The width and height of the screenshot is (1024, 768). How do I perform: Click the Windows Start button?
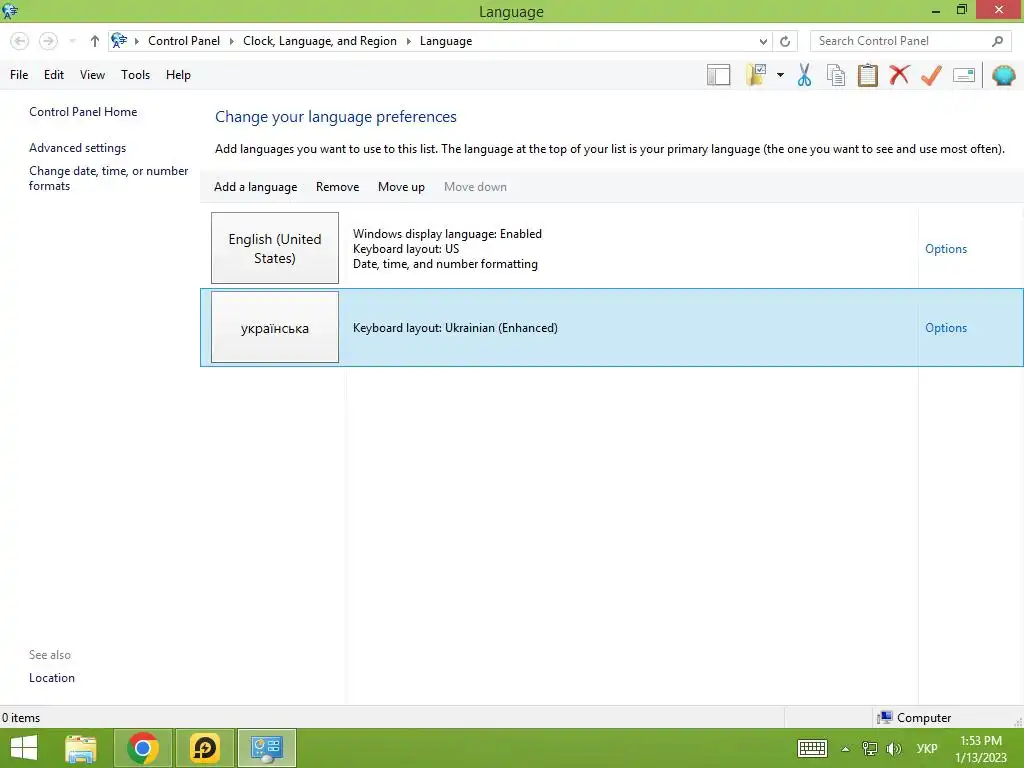pos(24,748)
